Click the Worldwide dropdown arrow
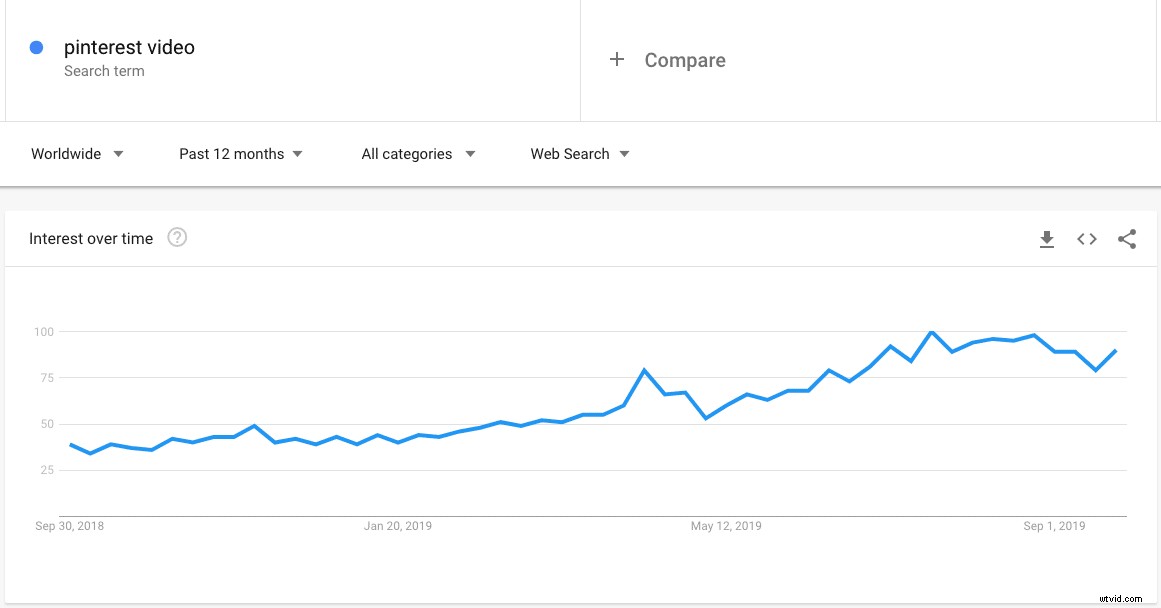The width and height of the screenshot is (1161, 608). 118,154
